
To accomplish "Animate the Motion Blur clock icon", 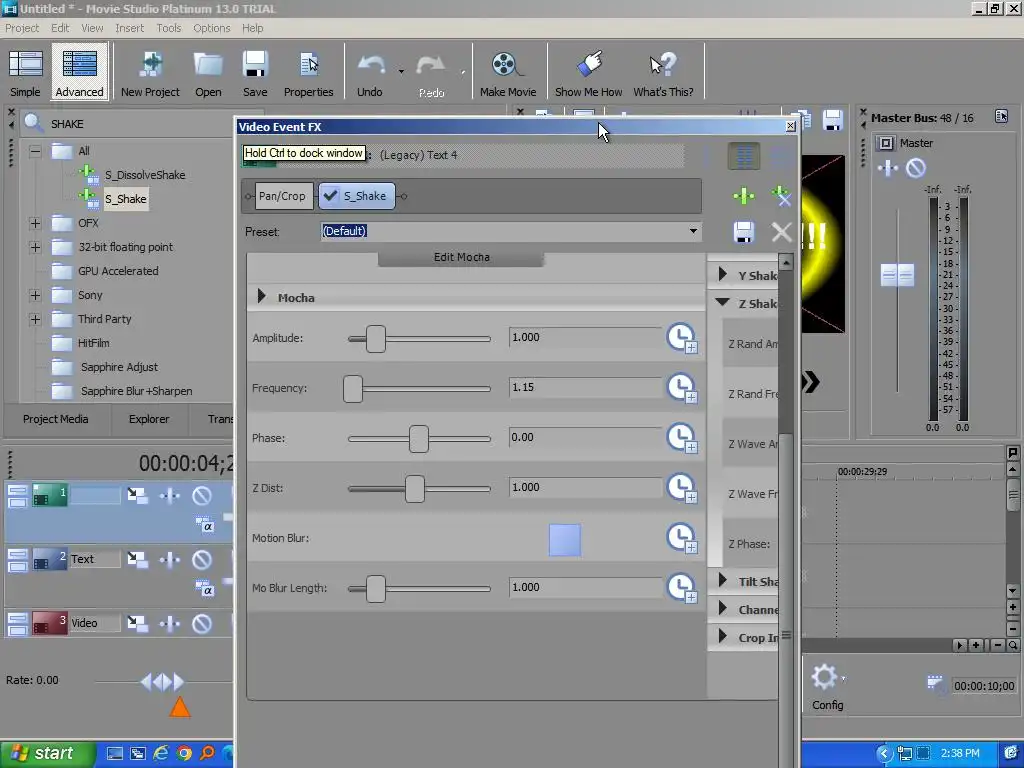I will coord(682,538).
